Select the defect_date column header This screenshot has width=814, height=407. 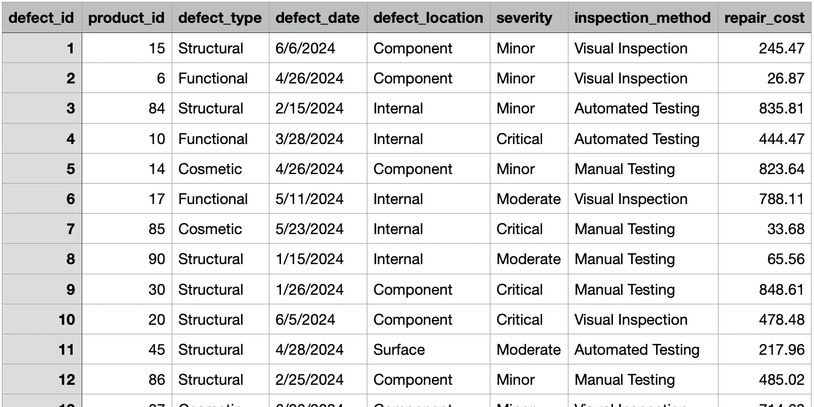pyautogui.click(x=316, y=18)
